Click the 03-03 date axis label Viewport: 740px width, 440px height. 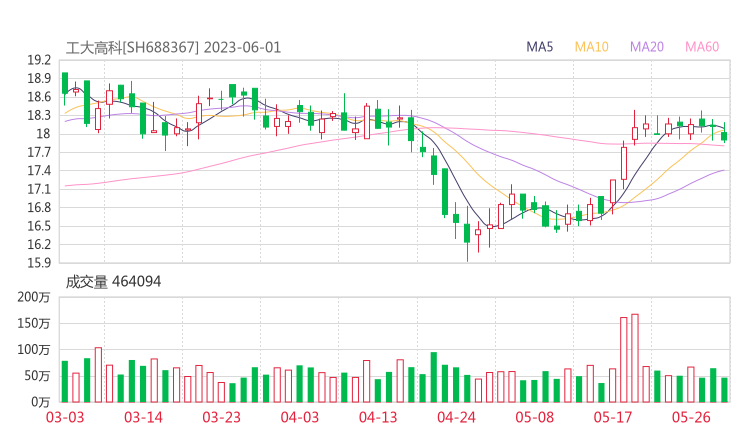pos(65,417)
